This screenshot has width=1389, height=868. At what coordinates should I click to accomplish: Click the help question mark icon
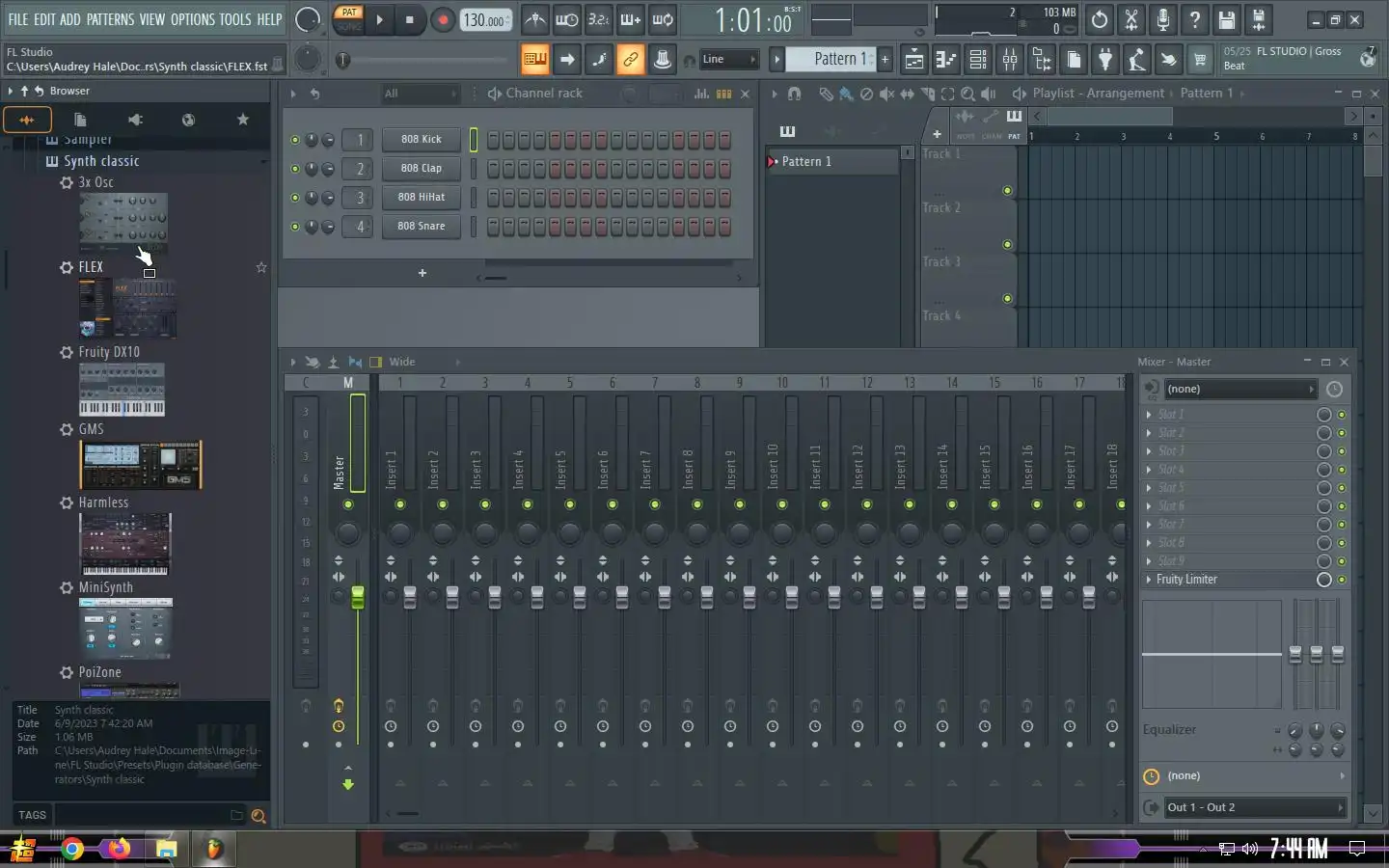pyautogui.click(x=1195, y=19)
